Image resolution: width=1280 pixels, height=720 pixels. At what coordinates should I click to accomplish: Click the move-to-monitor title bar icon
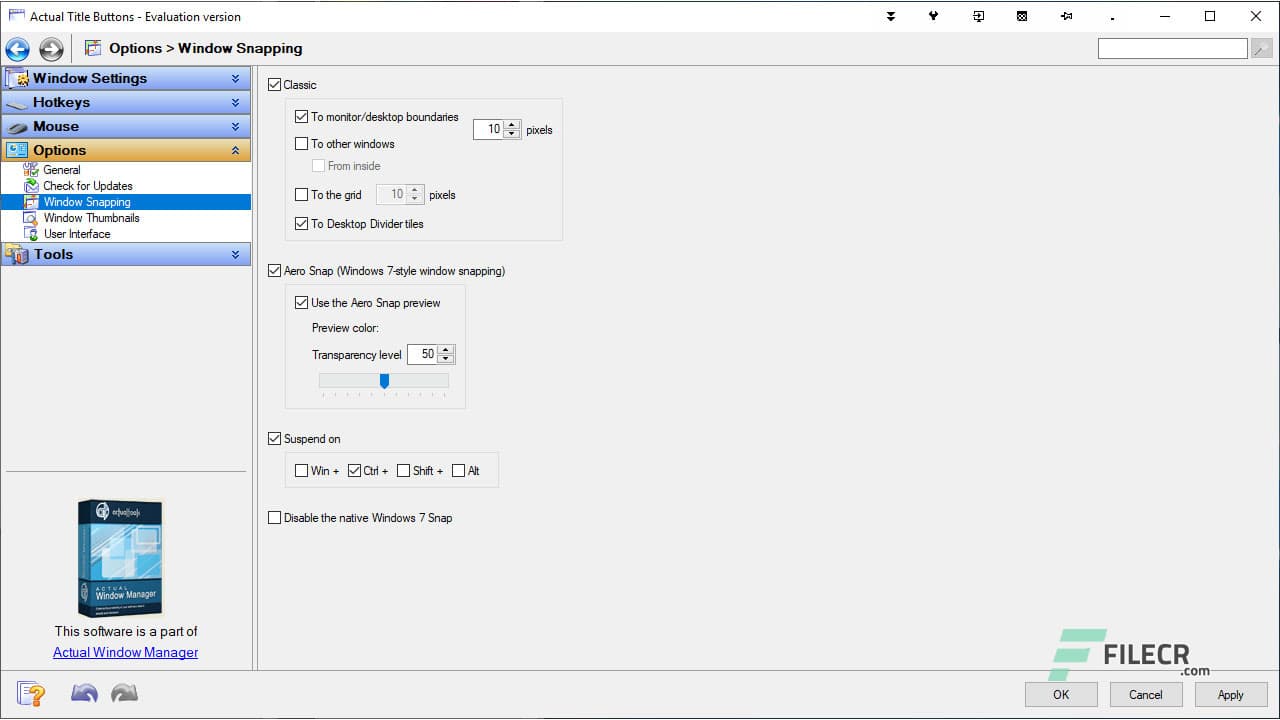click(978, 16)
